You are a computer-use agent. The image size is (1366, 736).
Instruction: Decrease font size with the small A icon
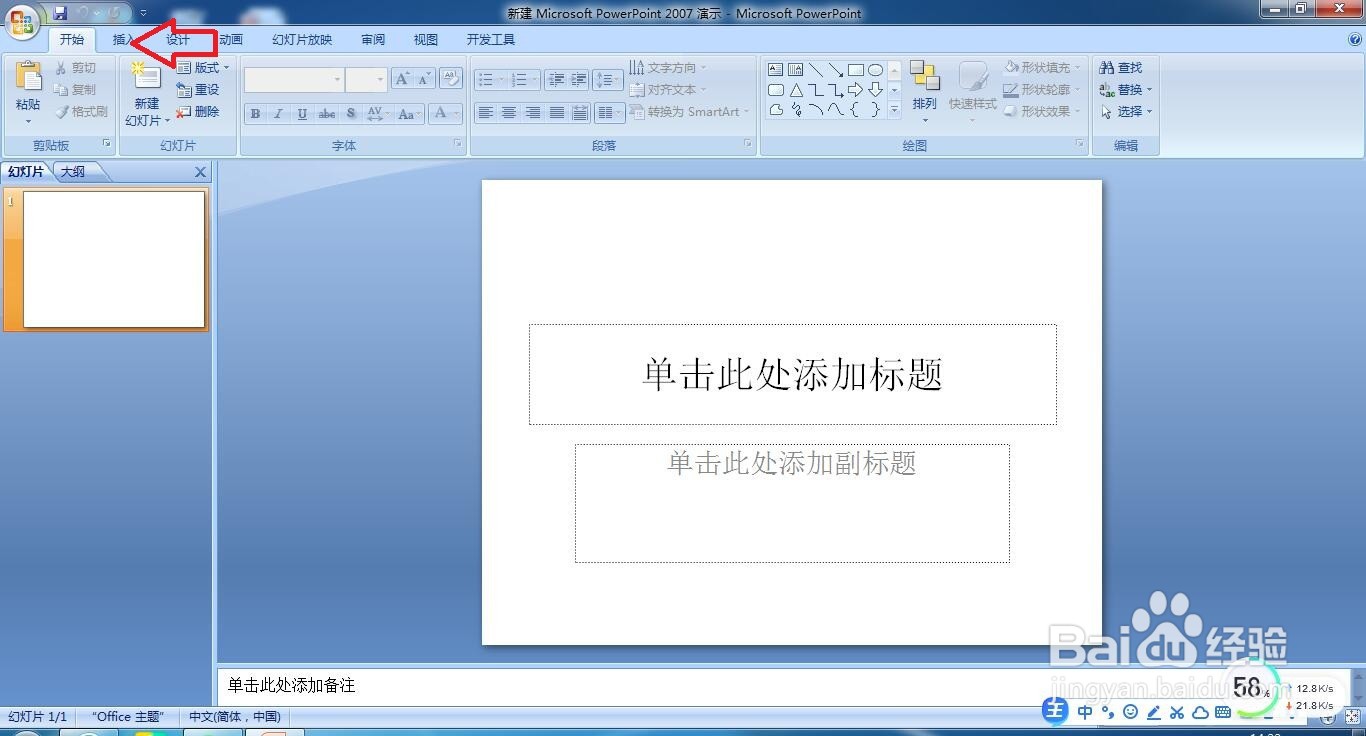[425, 79]
